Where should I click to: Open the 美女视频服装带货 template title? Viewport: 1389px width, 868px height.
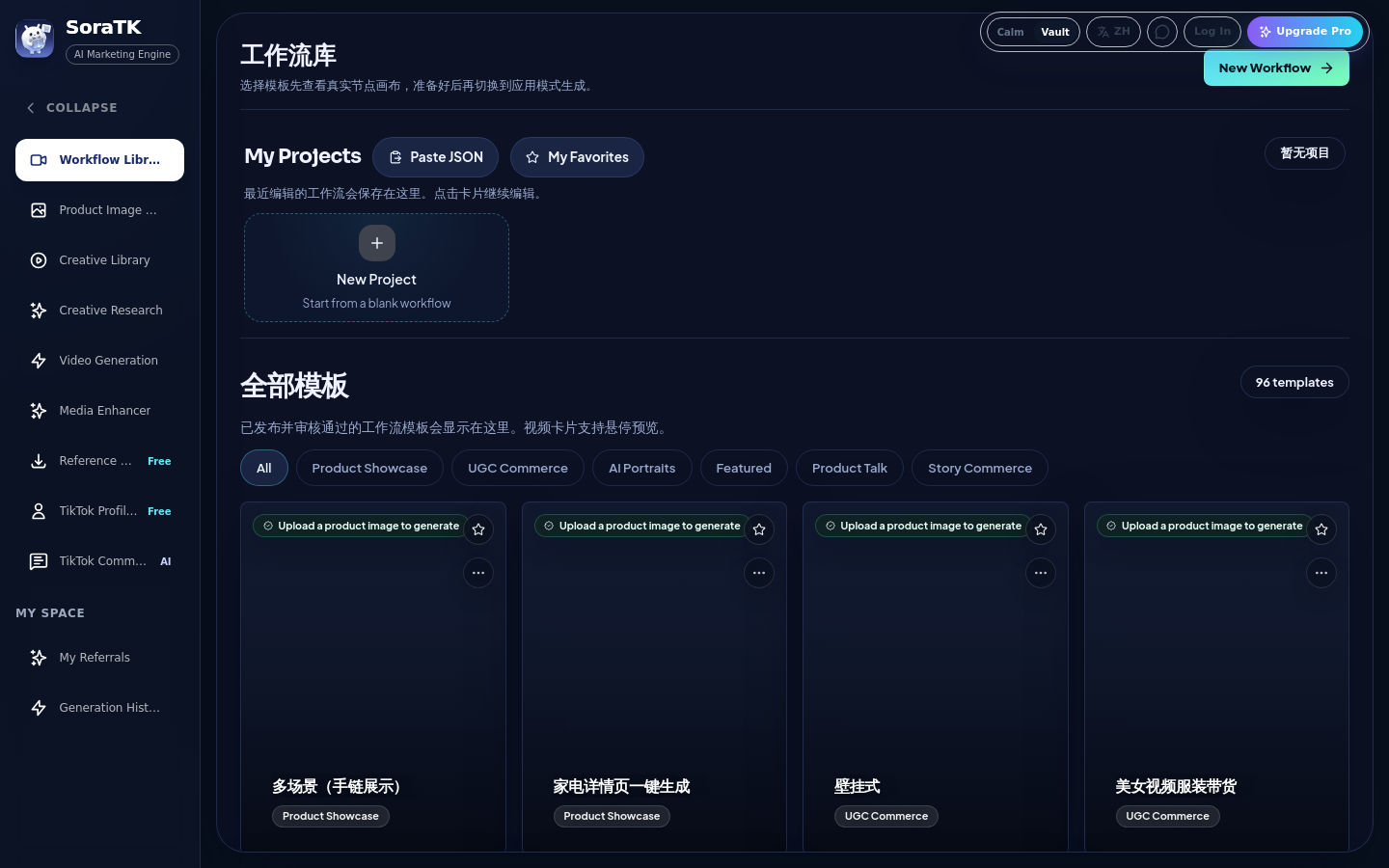pos(1176,787)
